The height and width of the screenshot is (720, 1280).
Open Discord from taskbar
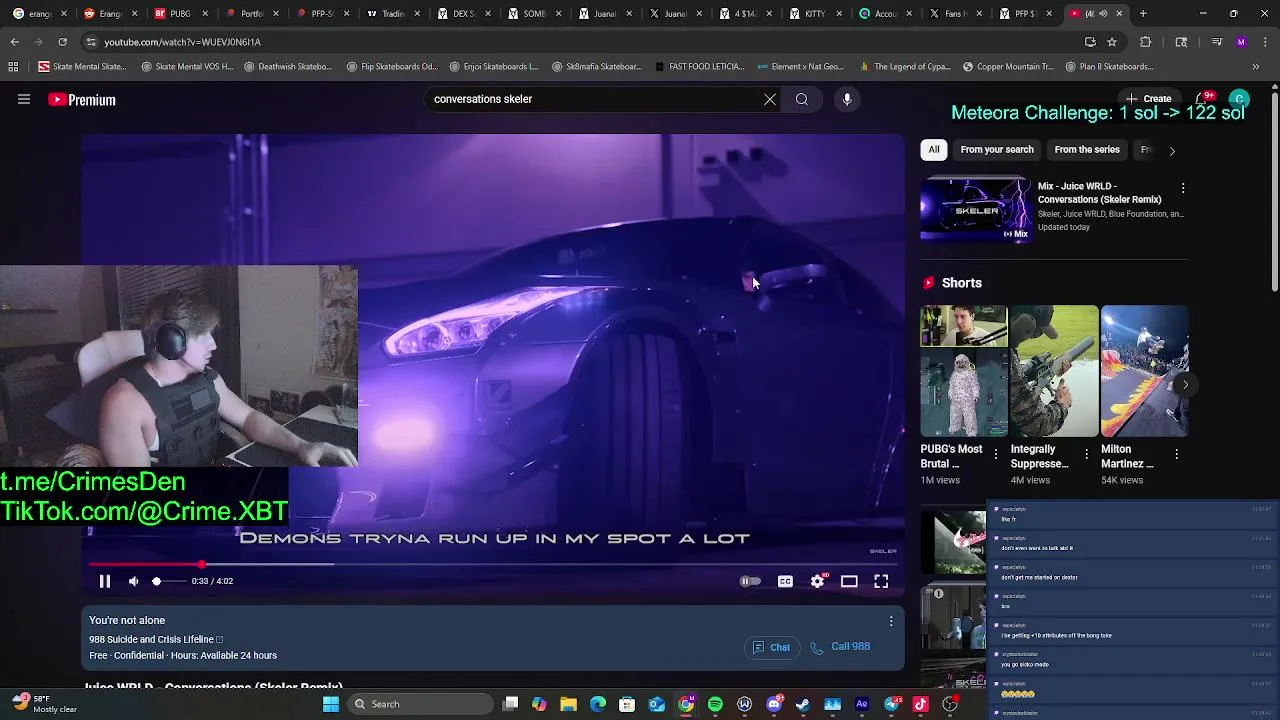[774, 704]
